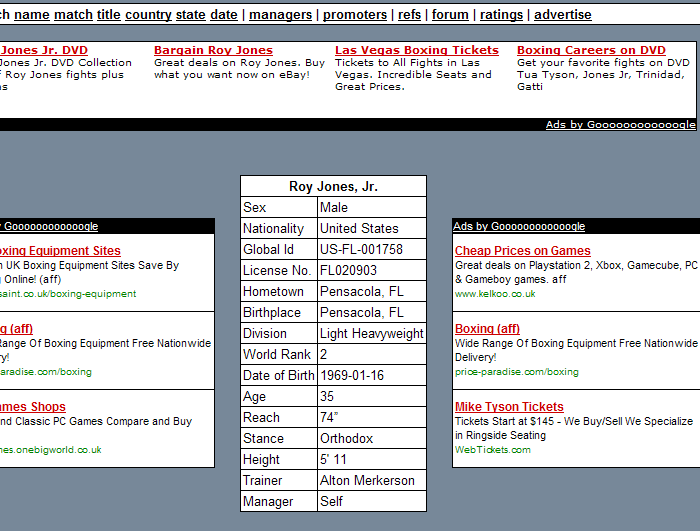Screen dimensions: 700x531
Task: Click left panel 'Ads by Google' link
Action: click(49, 226)
